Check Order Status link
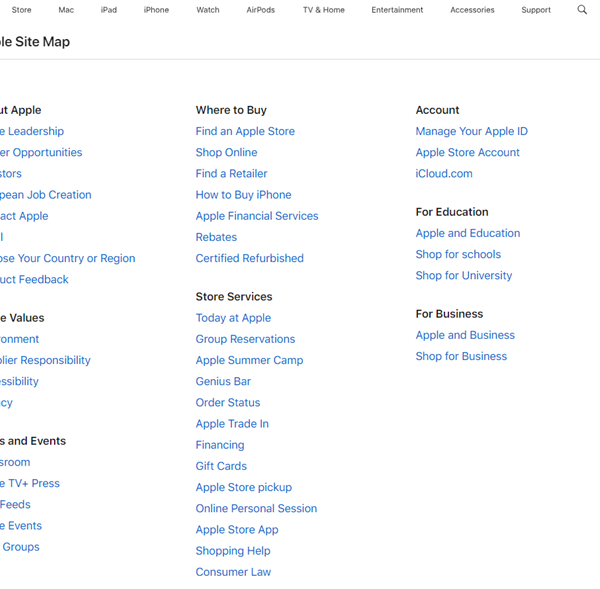The image size is (600, 589). tap(228, 403)
